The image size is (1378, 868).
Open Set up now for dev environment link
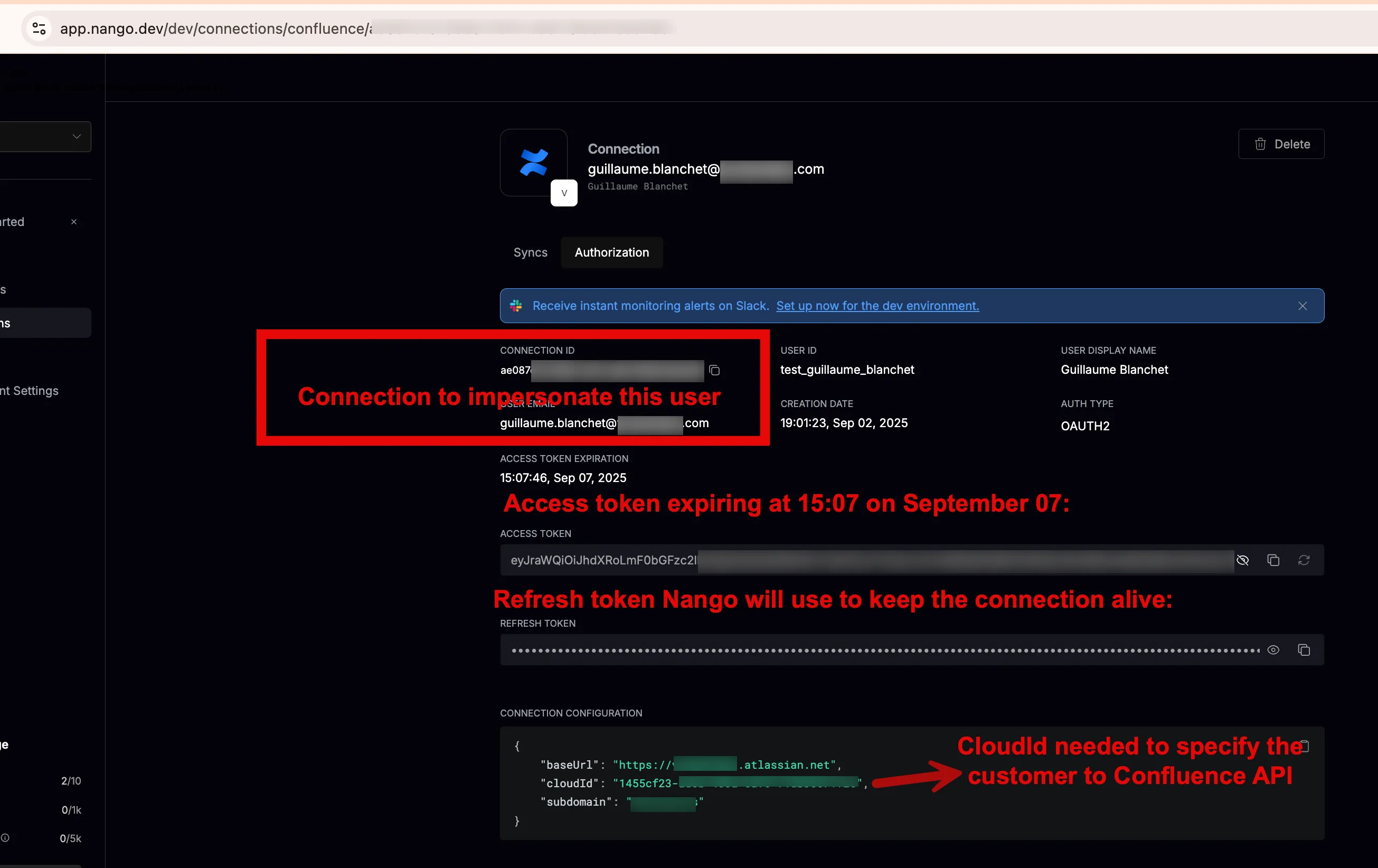pyautogui.click(x=877, y=306)
